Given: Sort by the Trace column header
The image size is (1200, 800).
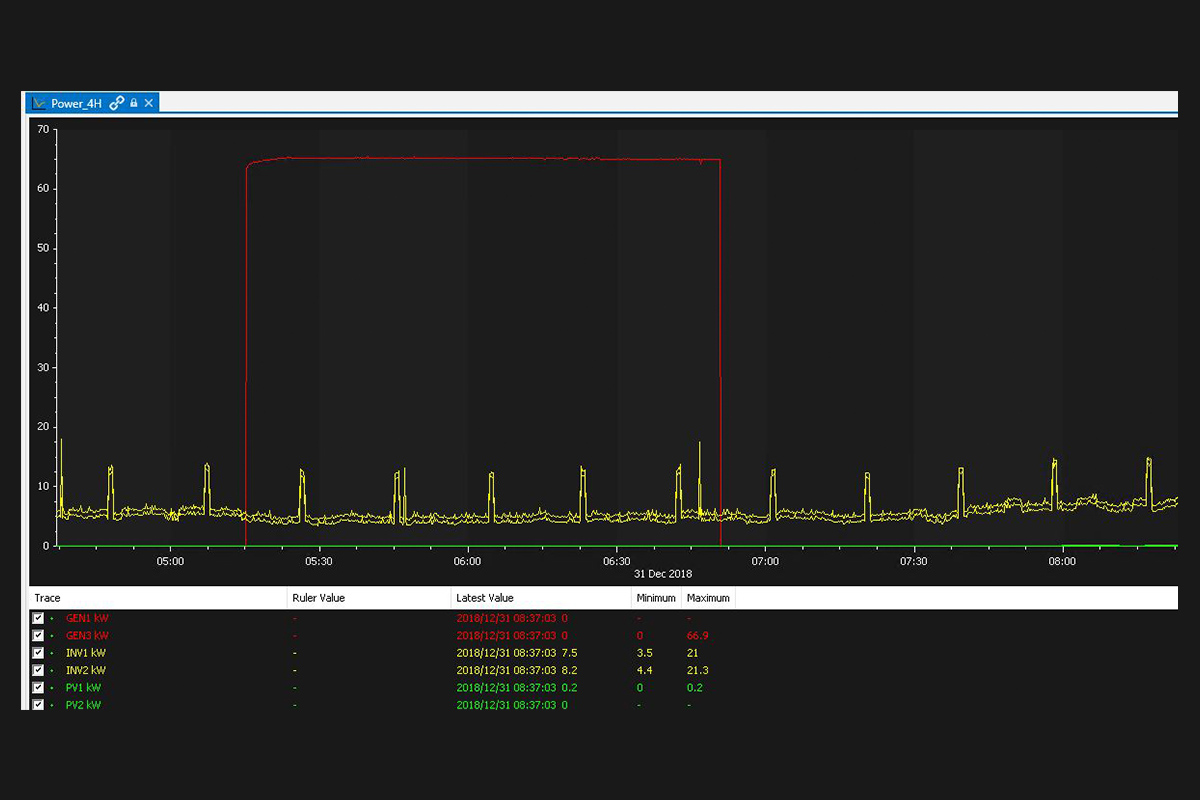Looking at the screenshot, I should coord(48,598).
